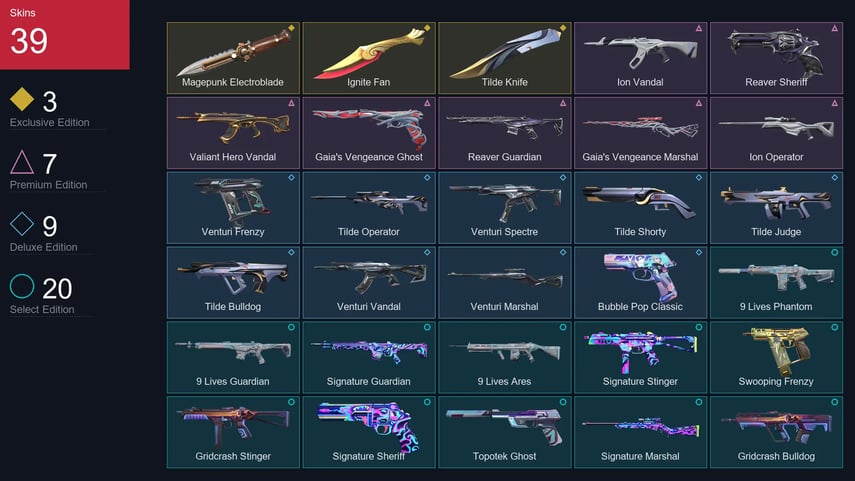Select the Gridcrash Bulldog skin
This screenshot has height=481, width=855.
(x=776, y=432)
